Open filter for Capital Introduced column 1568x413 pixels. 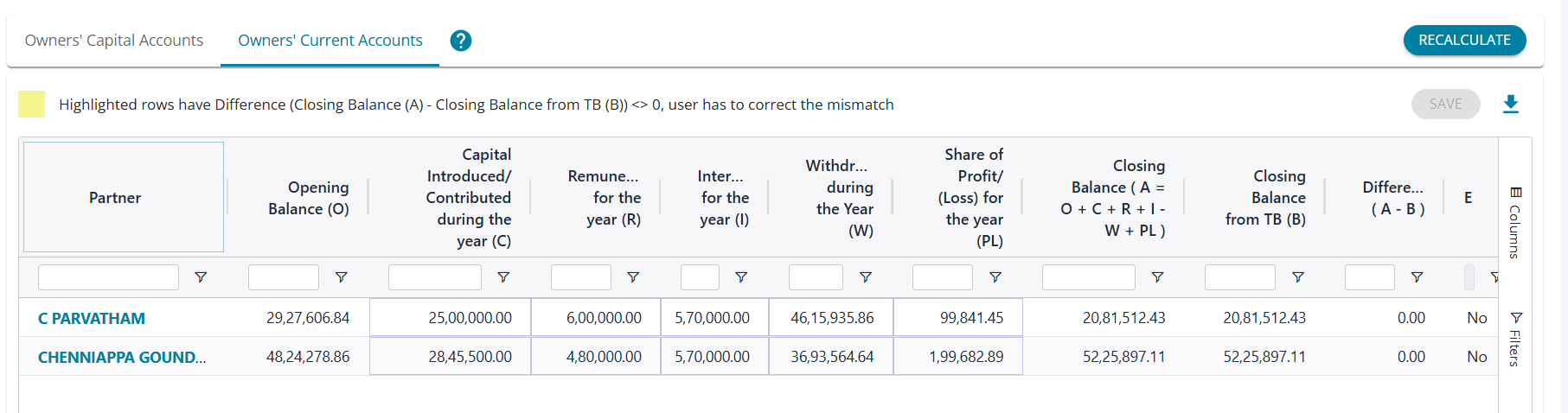503,277
